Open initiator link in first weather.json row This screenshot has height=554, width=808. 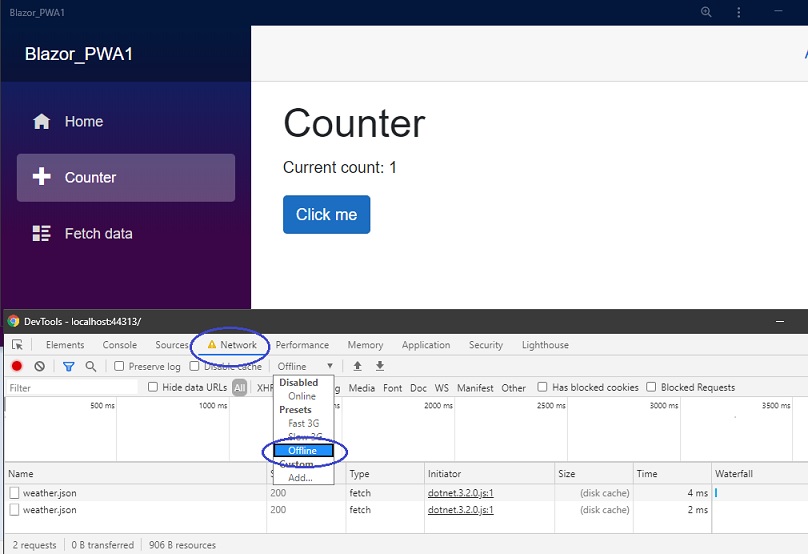click(461, 493)
